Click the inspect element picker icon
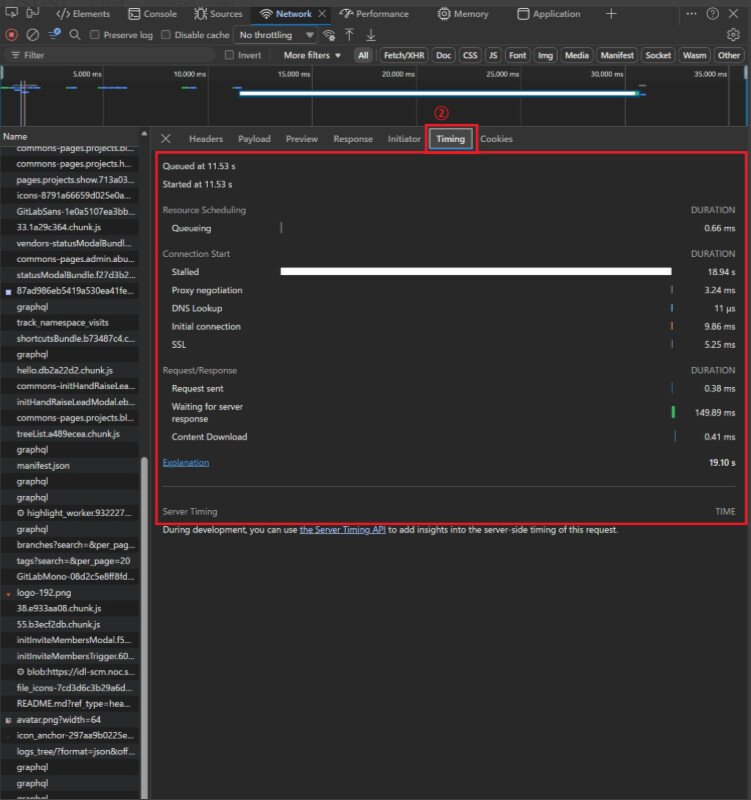Screen dimensions: 751x800 click(11, 13)
